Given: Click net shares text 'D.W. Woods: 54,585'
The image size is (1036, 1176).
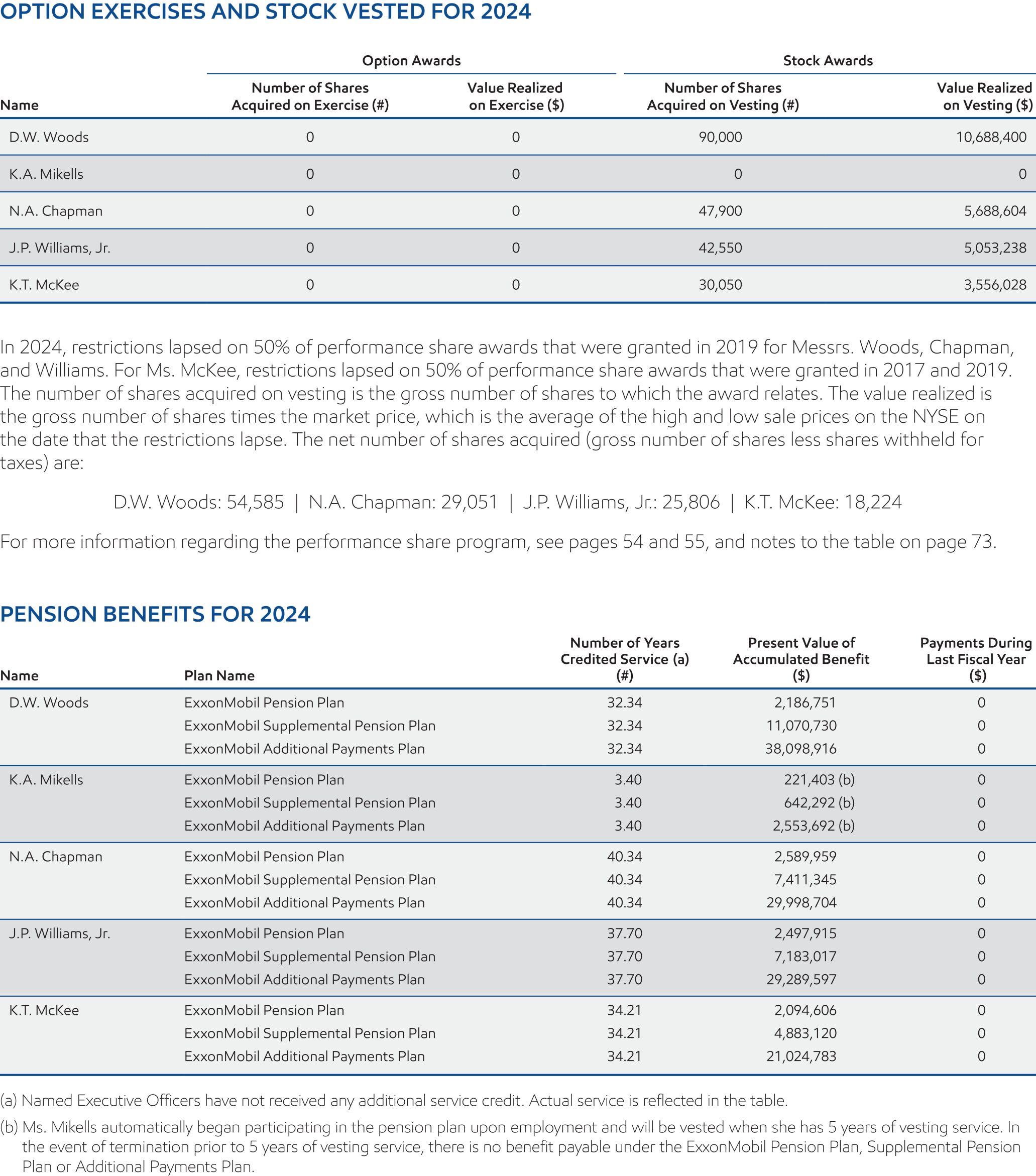Looking at the screenshot, I should (x=198, y=502).
